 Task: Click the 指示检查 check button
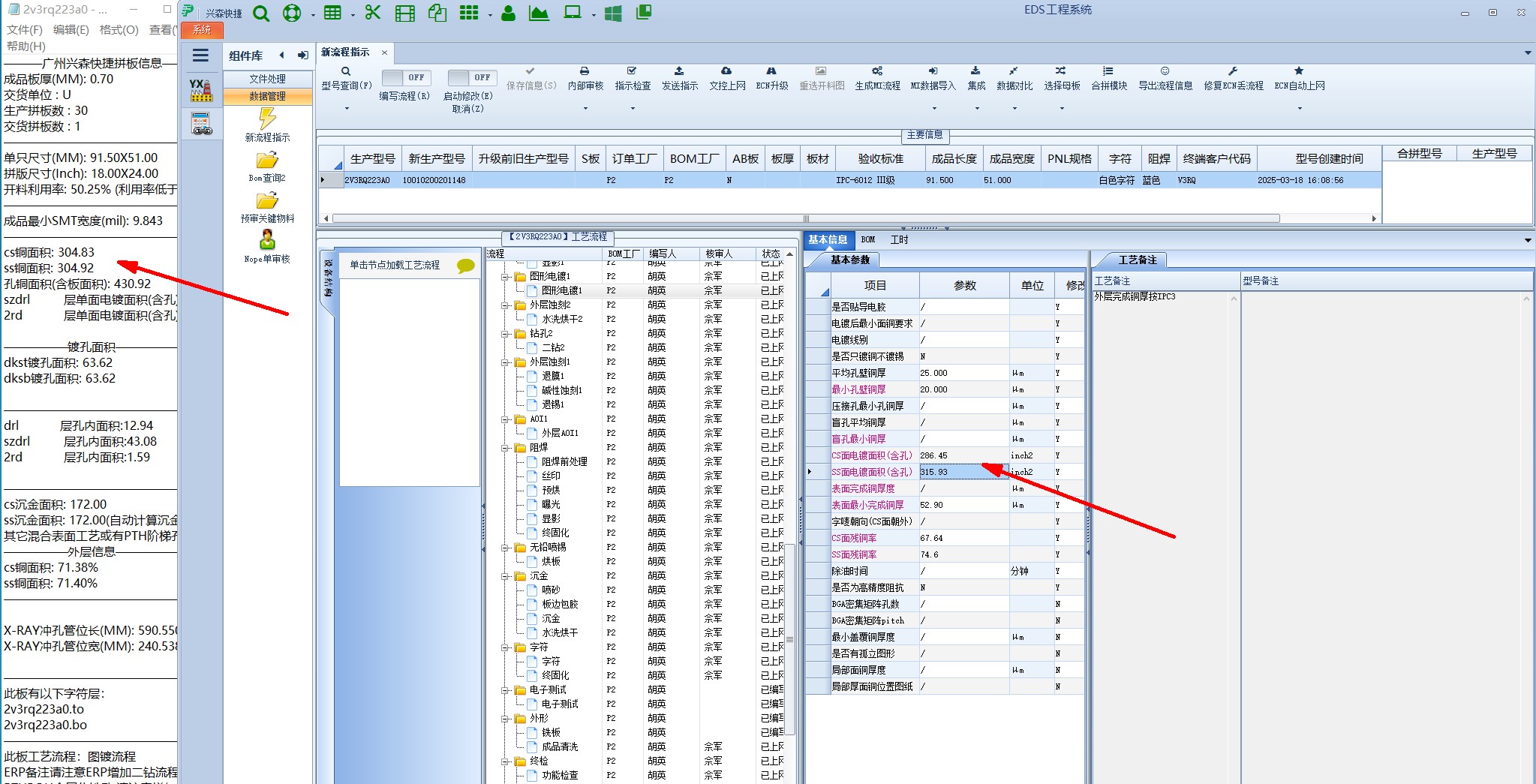[633, 79]
